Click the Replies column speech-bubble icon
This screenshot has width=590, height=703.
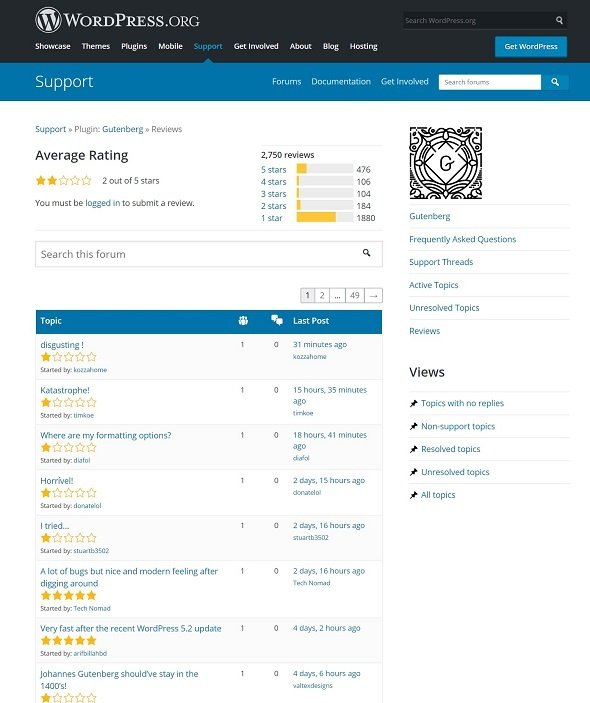coord(277,320)
